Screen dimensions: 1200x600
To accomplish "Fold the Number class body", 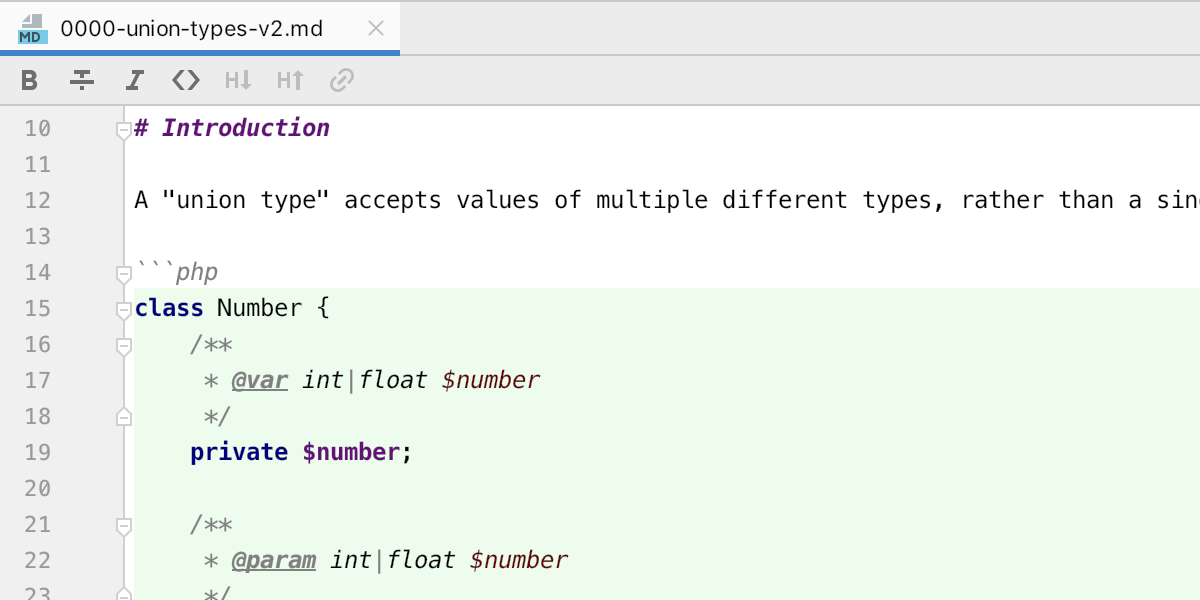I will (x=122, y=308).
